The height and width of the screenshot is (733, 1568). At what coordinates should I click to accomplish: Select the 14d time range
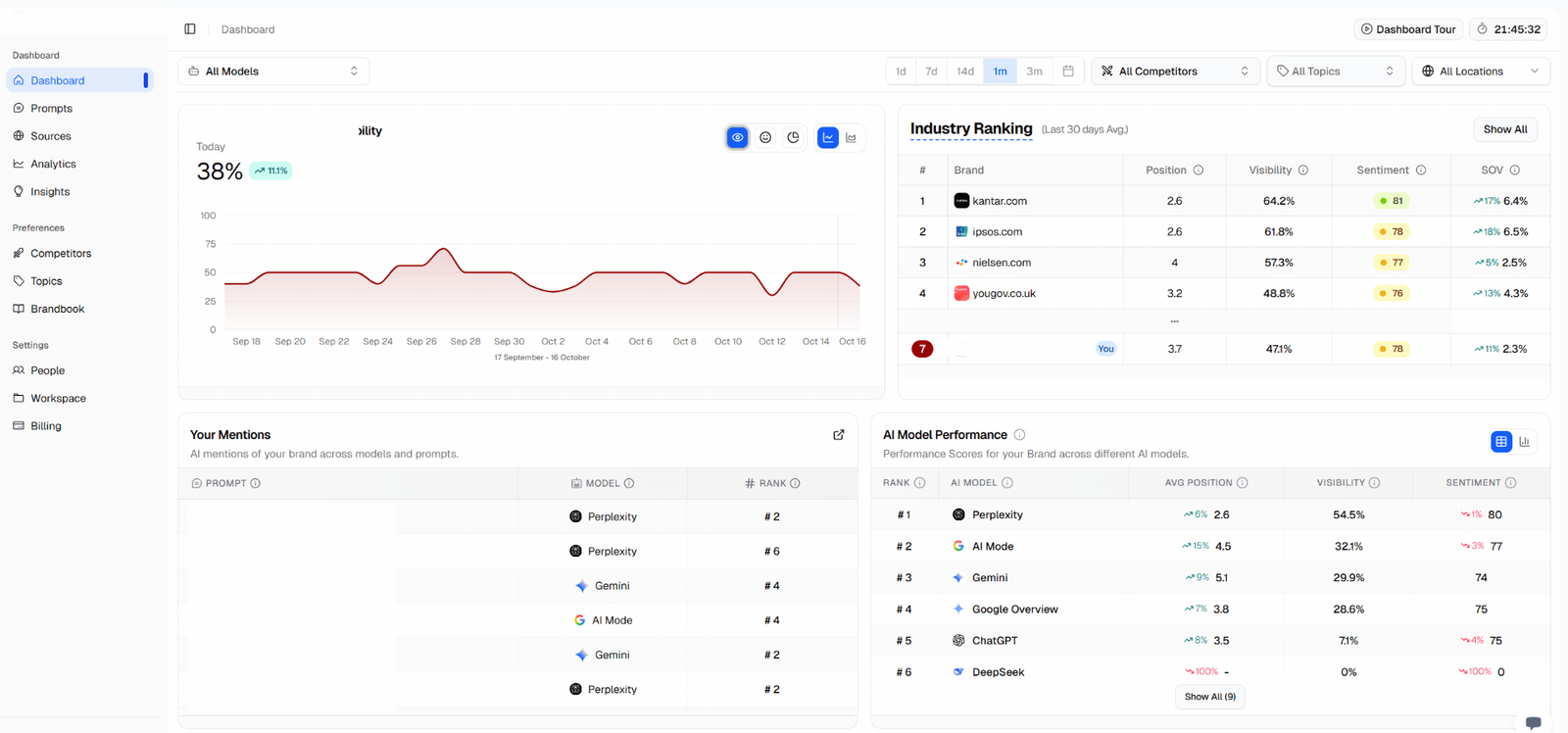pos(965,72)
